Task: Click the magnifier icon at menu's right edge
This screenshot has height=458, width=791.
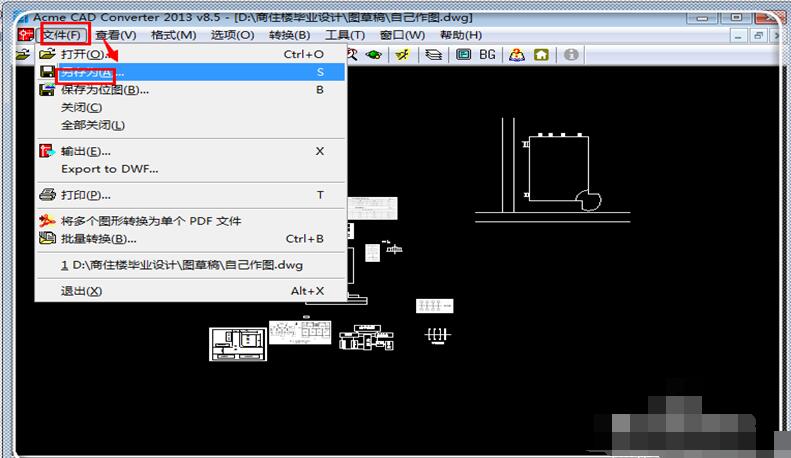Action: point(352,54)
